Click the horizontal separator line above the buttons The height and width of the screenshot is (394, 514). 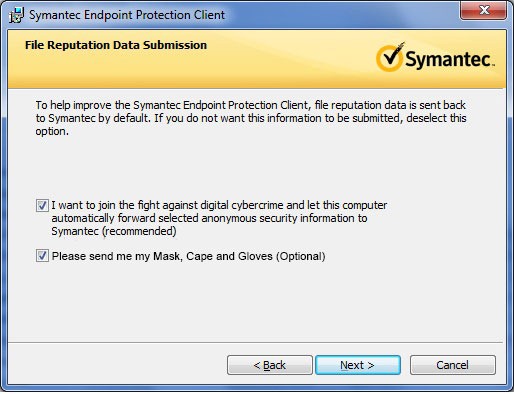coord(255,342)
